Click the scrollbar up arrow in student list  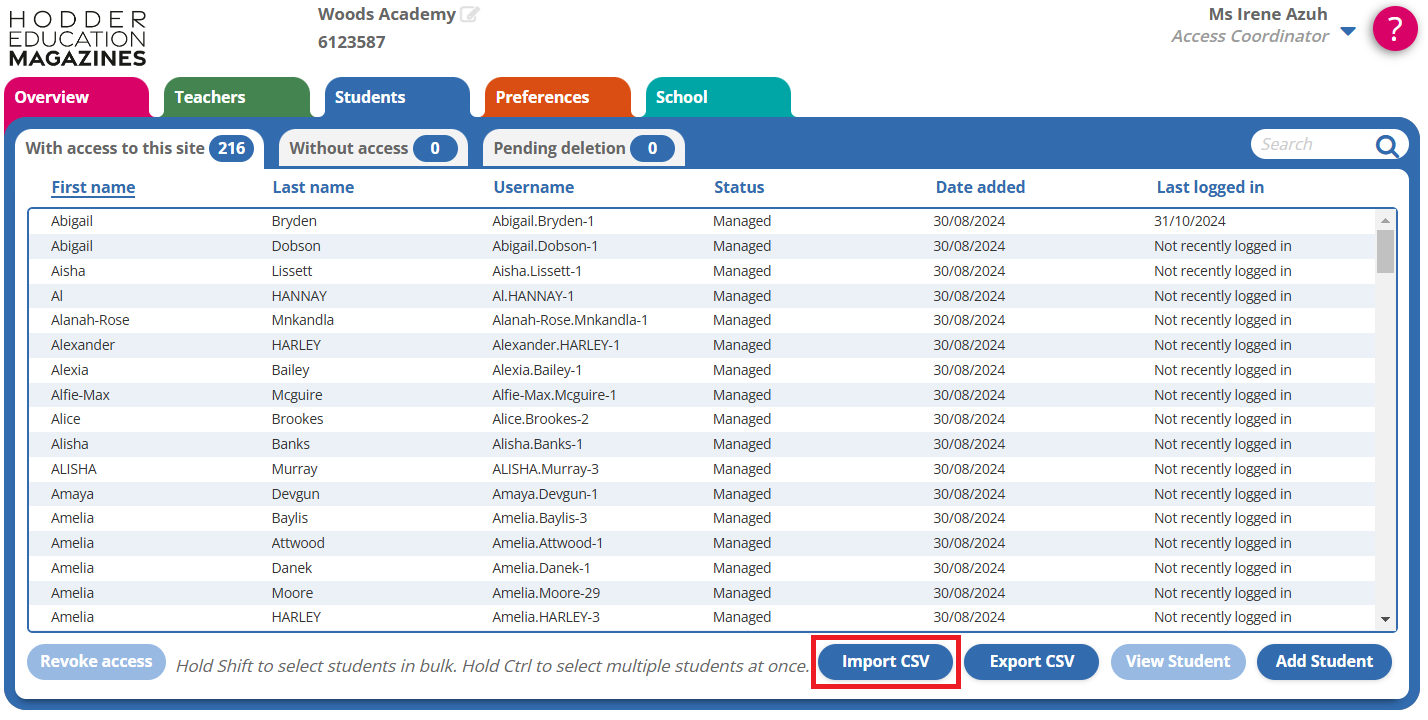coord(1385,221)
